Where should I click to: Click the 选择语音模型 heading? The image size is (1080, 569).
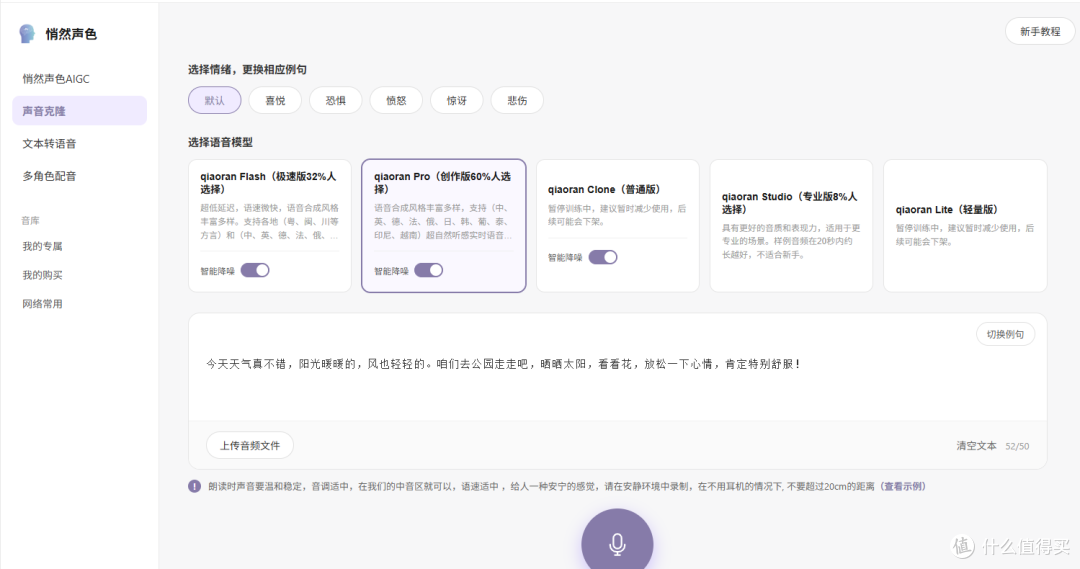click(x=220, y=142)
